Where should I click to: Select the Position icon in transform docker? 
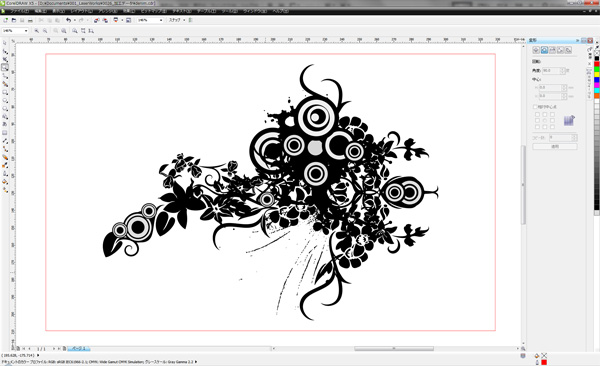click(536, 50)
